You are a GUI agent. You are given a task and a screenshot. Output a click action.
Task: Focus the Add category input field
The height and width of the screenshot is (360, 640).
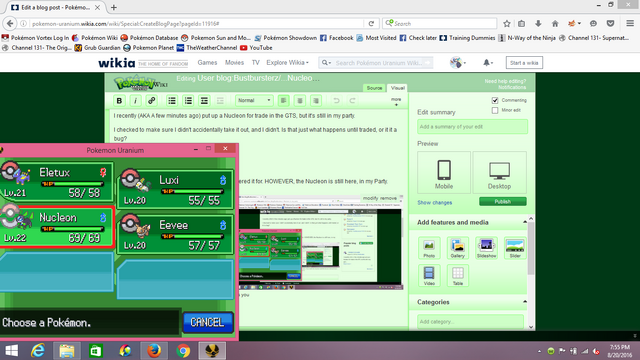(x=470, y=322)
